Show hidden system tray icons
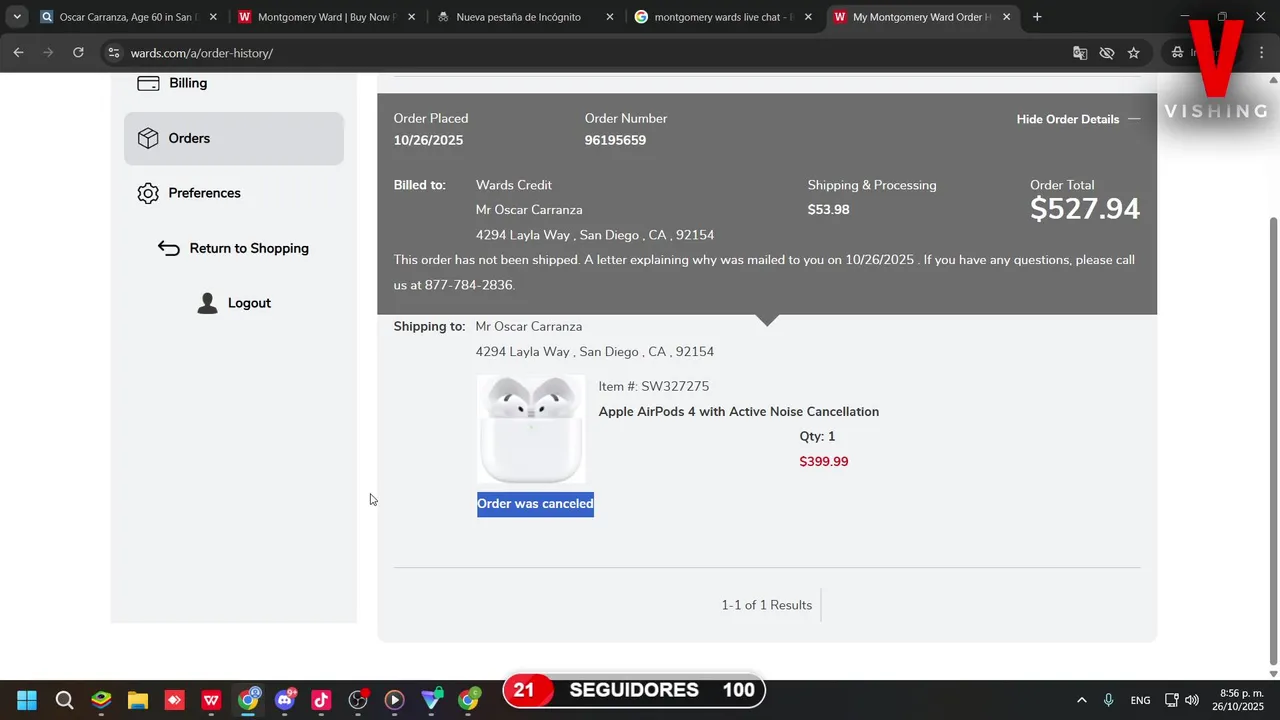Viewport: 1280px width, 720px height. (1081, 700)
